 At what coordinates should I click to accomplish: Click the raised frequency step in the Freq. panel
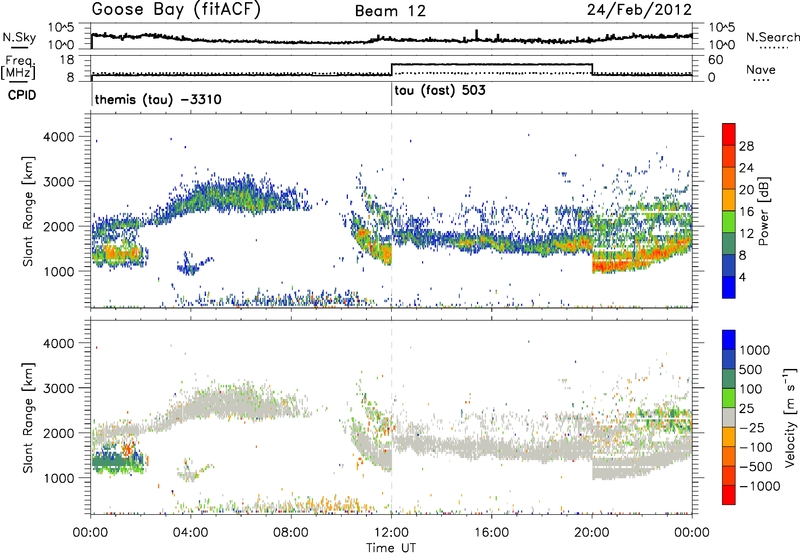[x=491, y=64]
